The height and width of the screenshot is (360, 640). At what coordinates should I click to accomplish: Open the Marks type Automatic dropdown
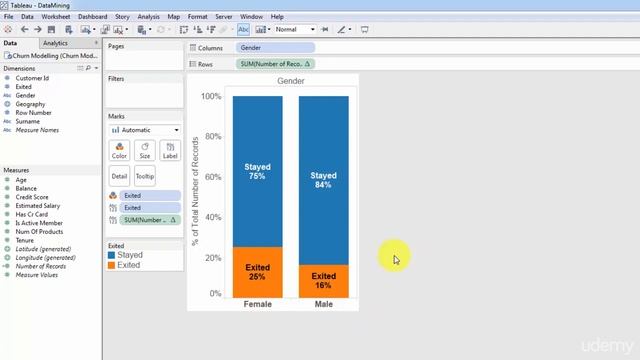tap(145, 130)
